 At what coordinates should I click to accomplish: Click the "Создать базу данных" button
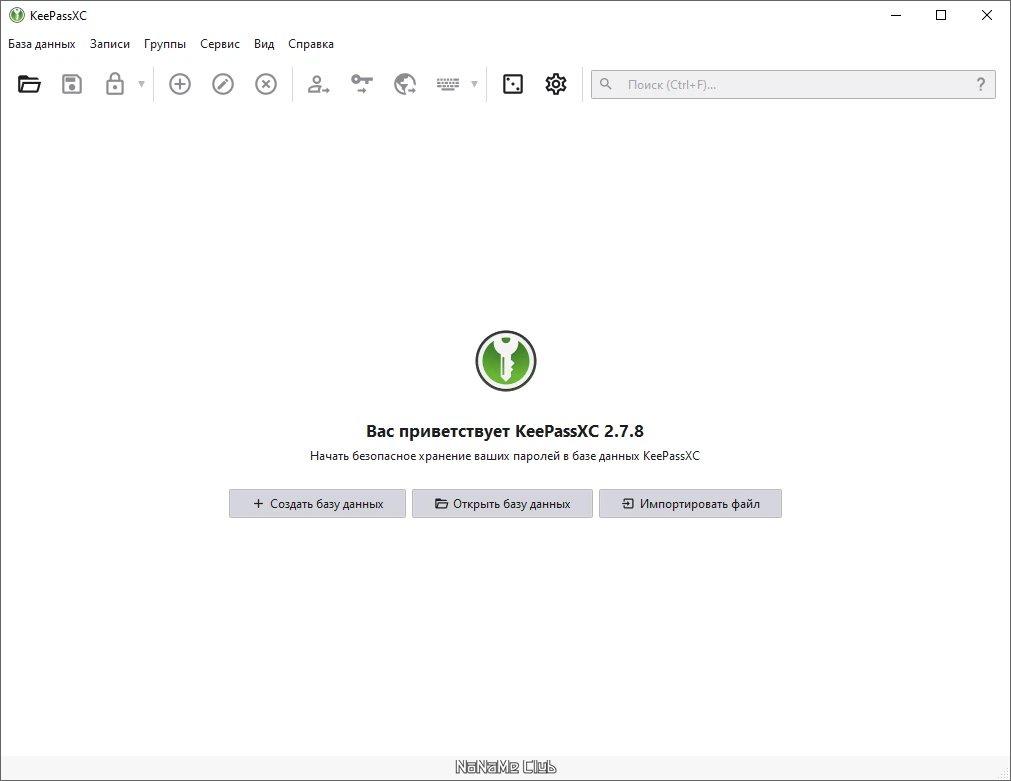(317, 504)
